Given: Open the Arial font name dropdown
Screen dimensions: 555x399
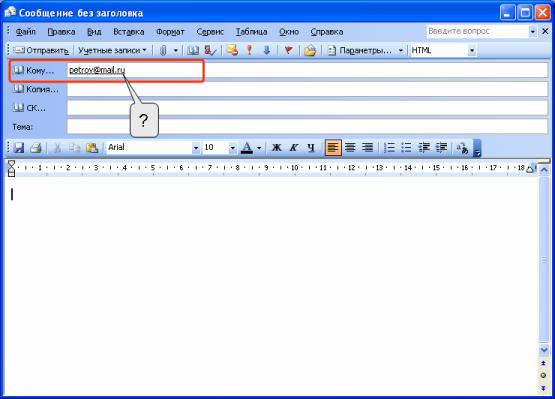Looking at the screenshot, I should point(196,148).
